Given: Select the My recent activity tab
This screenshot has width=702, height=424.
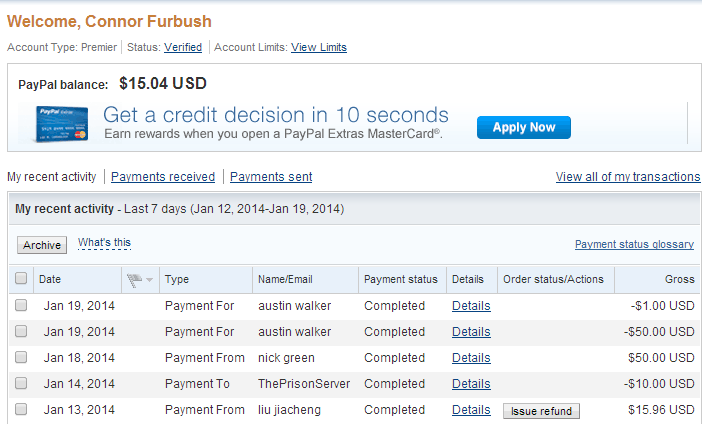Looking at the screenshot, I should tap(52, 177).
